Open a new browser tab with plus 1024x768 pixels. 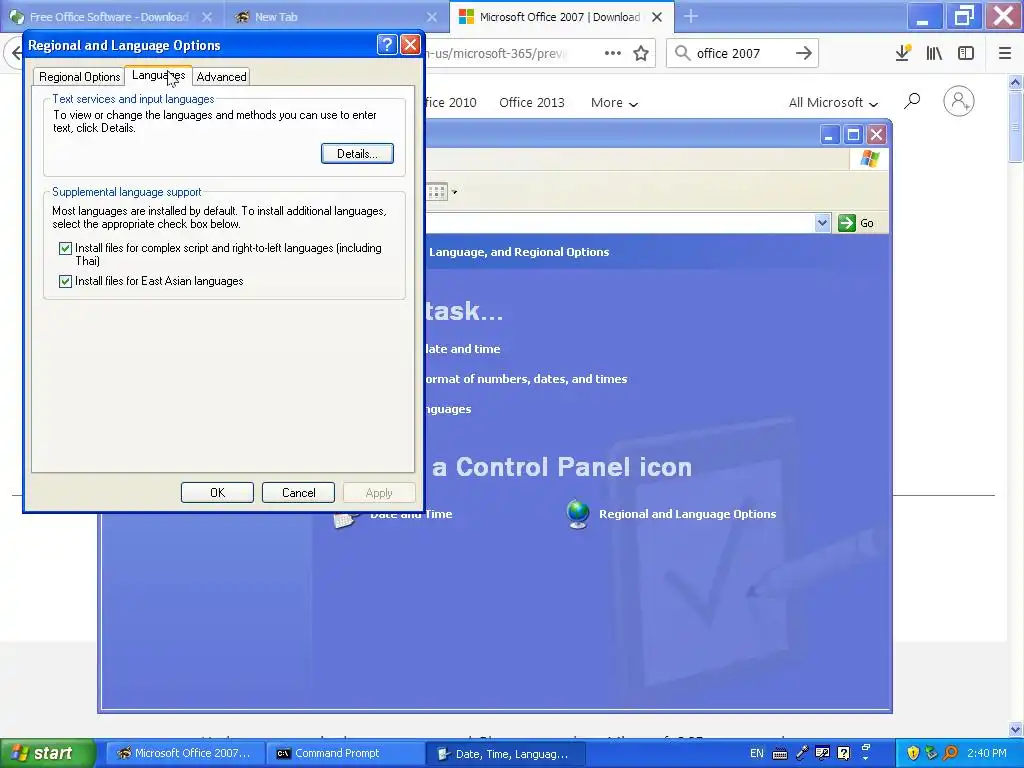tap(691, 16)
